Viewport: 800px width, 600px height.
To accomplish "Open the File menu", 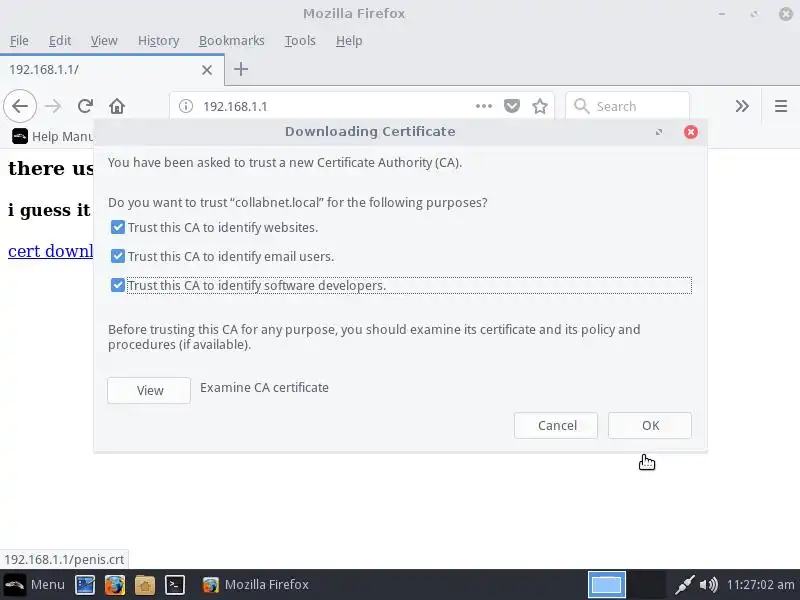I will 19,40.
